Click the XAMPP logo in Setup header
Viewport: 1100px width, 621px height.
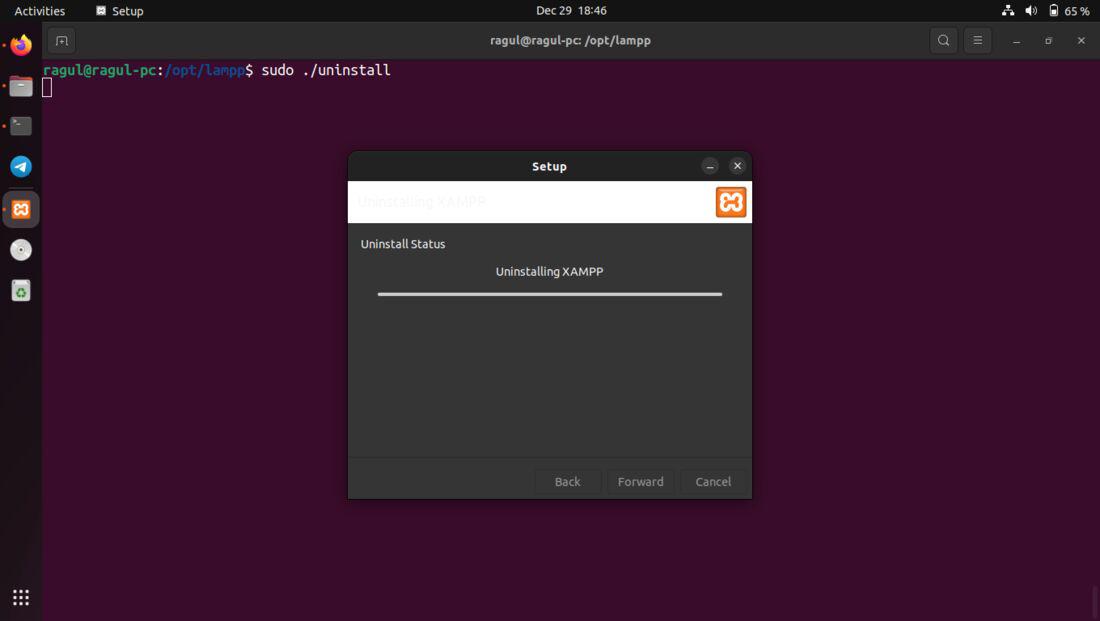coord(730,202)
